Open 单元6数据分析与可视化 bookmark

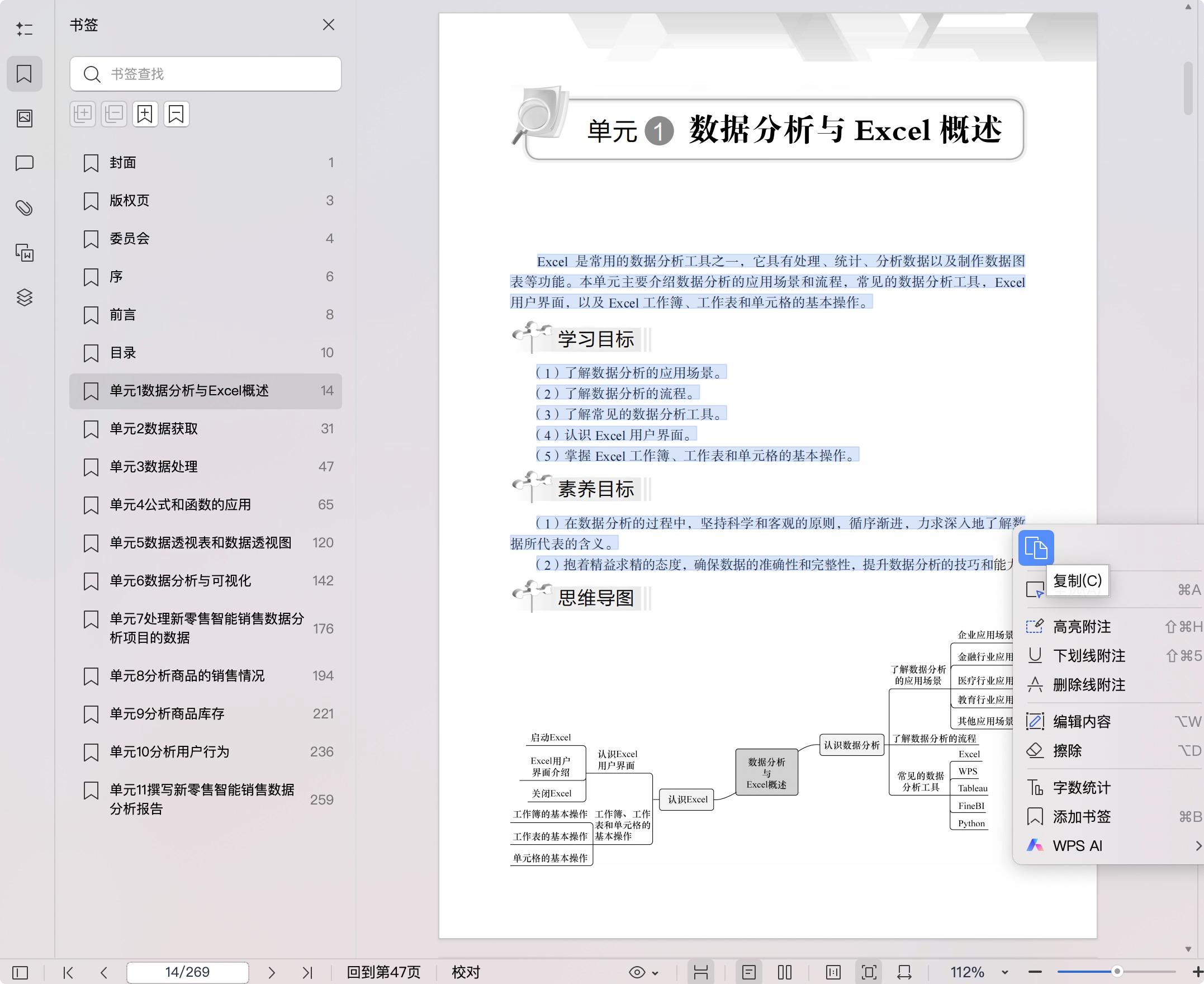pos(206,581)
